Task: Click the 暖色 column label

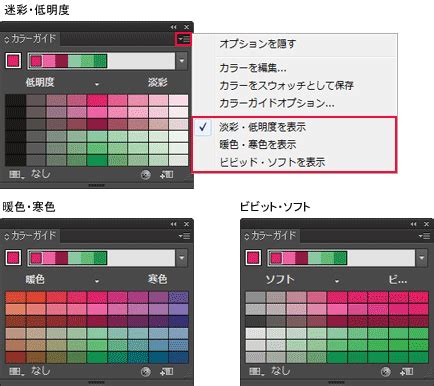Action: click(x=35, y=279)
